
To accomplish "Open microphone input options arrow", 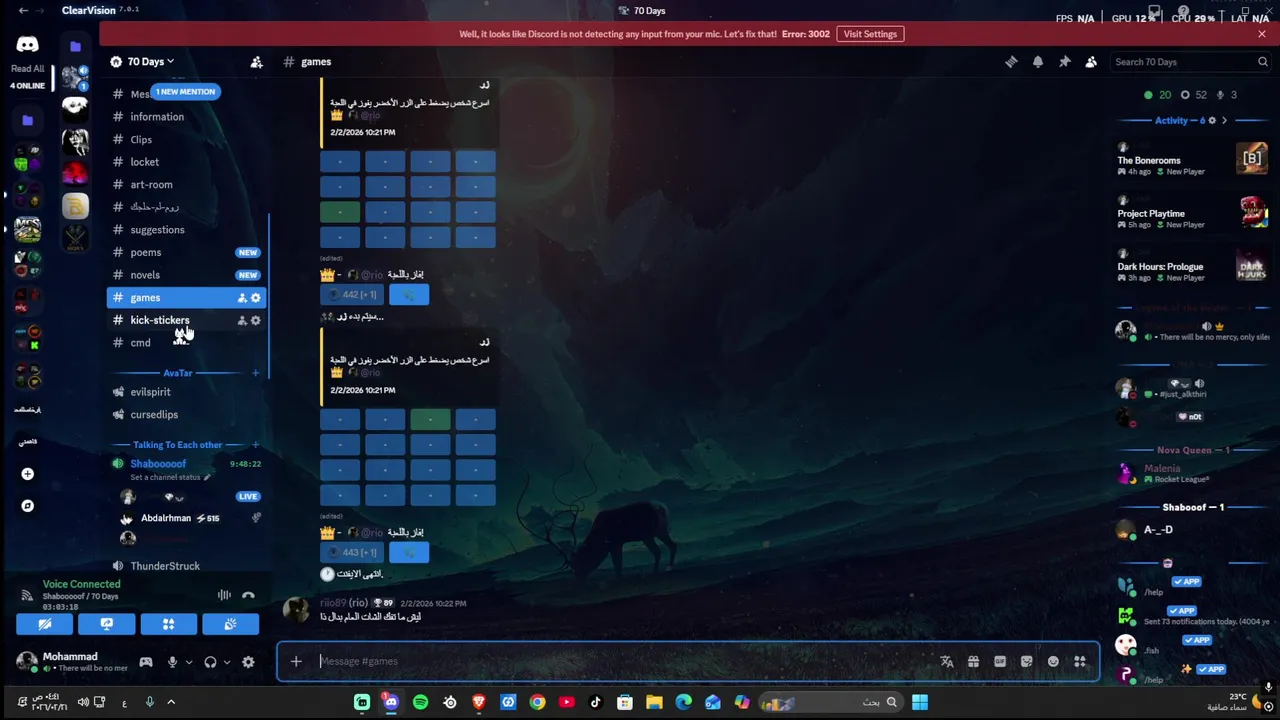I will pos(188,662).
